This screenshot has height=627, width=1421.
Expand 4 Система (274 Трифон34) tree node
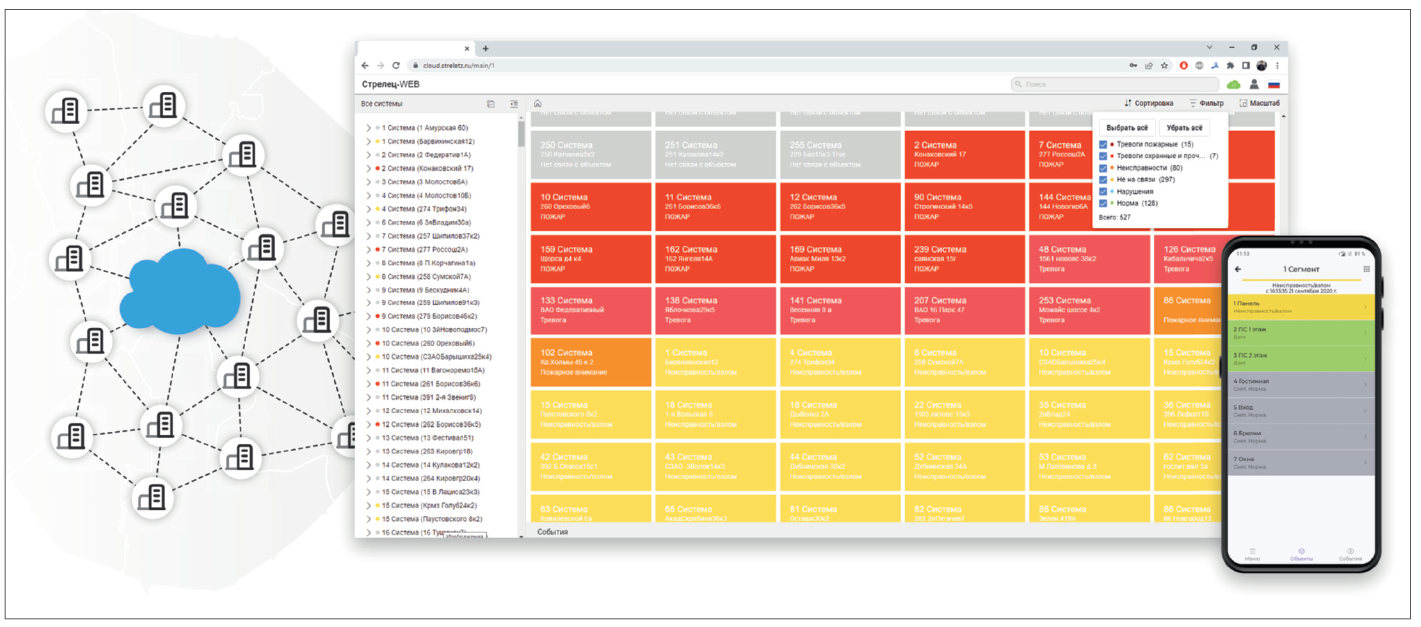tap(368, 209)
